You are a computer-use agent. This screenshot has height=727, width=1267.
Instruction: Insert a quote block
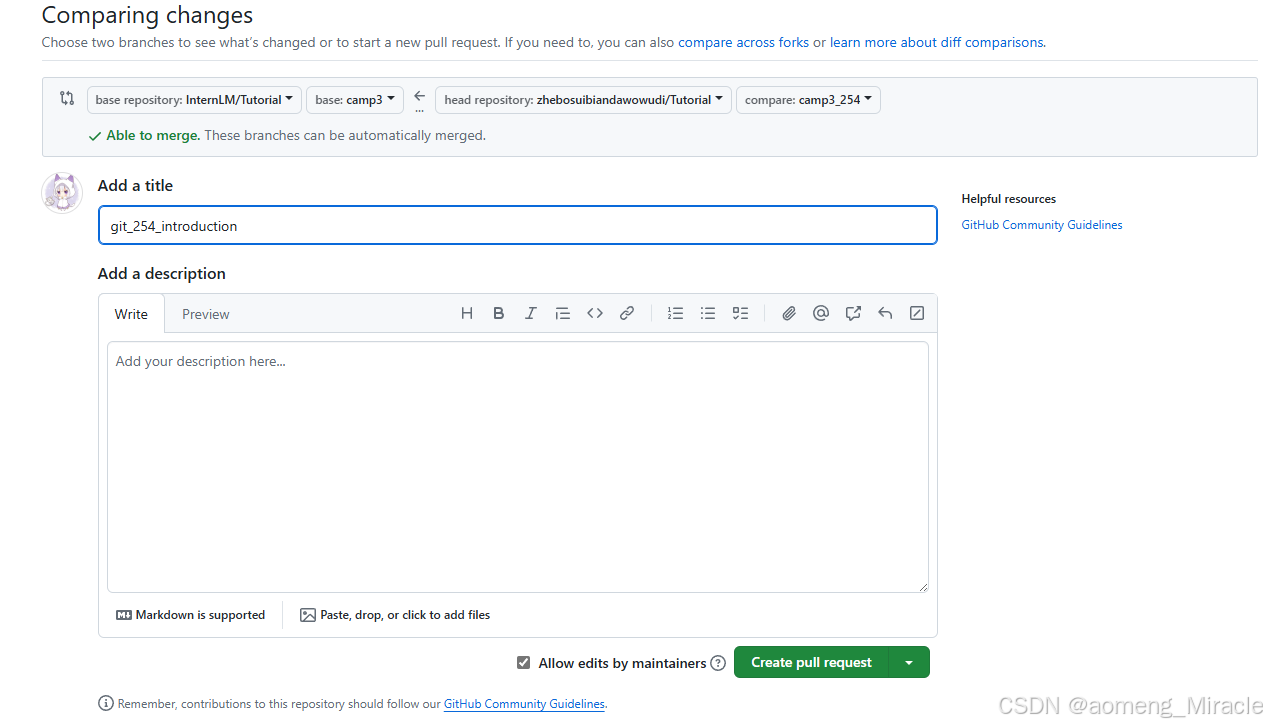563,313
